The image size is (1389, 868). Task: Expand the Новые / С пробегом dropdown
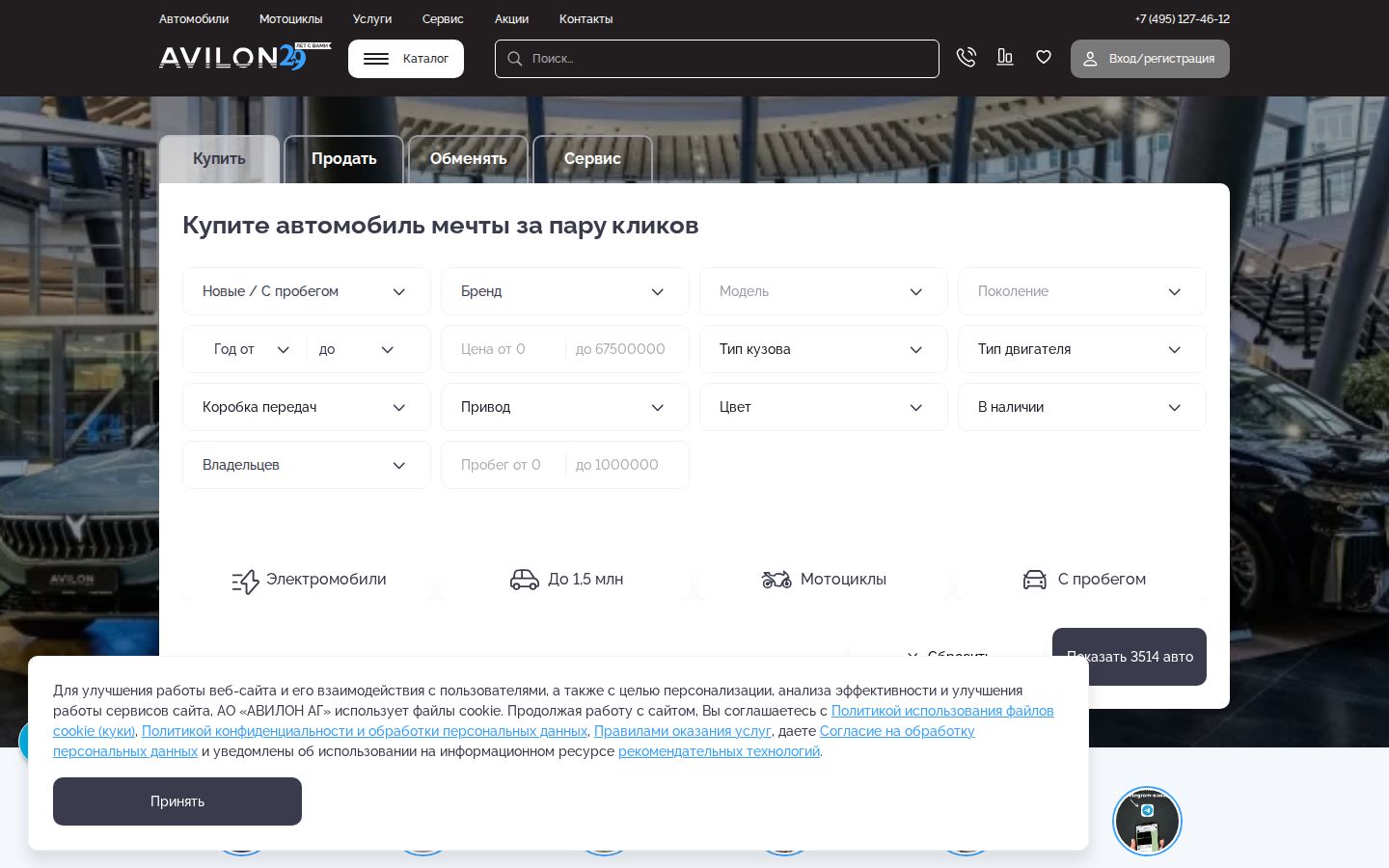click(x=306, y=291)
